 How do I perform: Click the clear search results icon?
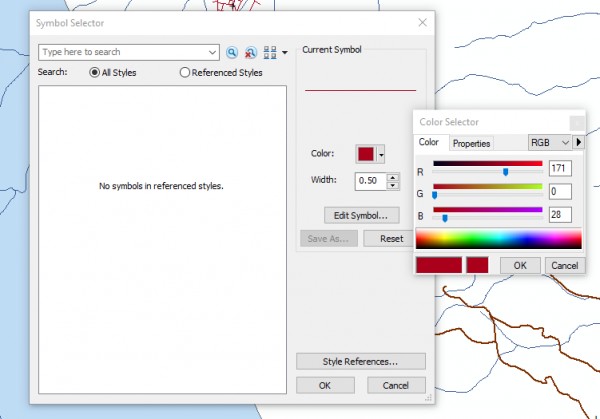point(251,52)
